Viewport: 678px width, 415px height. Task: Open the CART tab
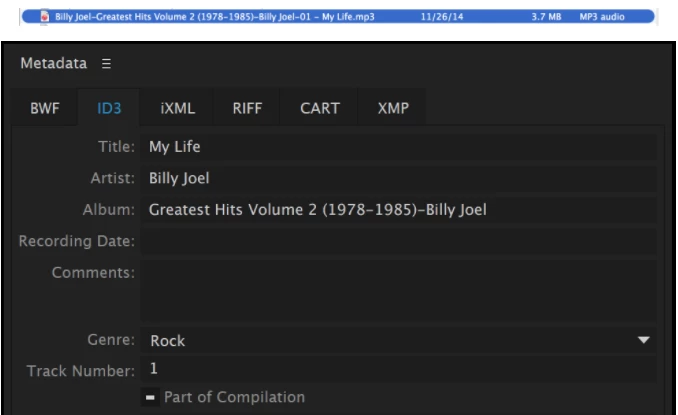coord(320,108)
